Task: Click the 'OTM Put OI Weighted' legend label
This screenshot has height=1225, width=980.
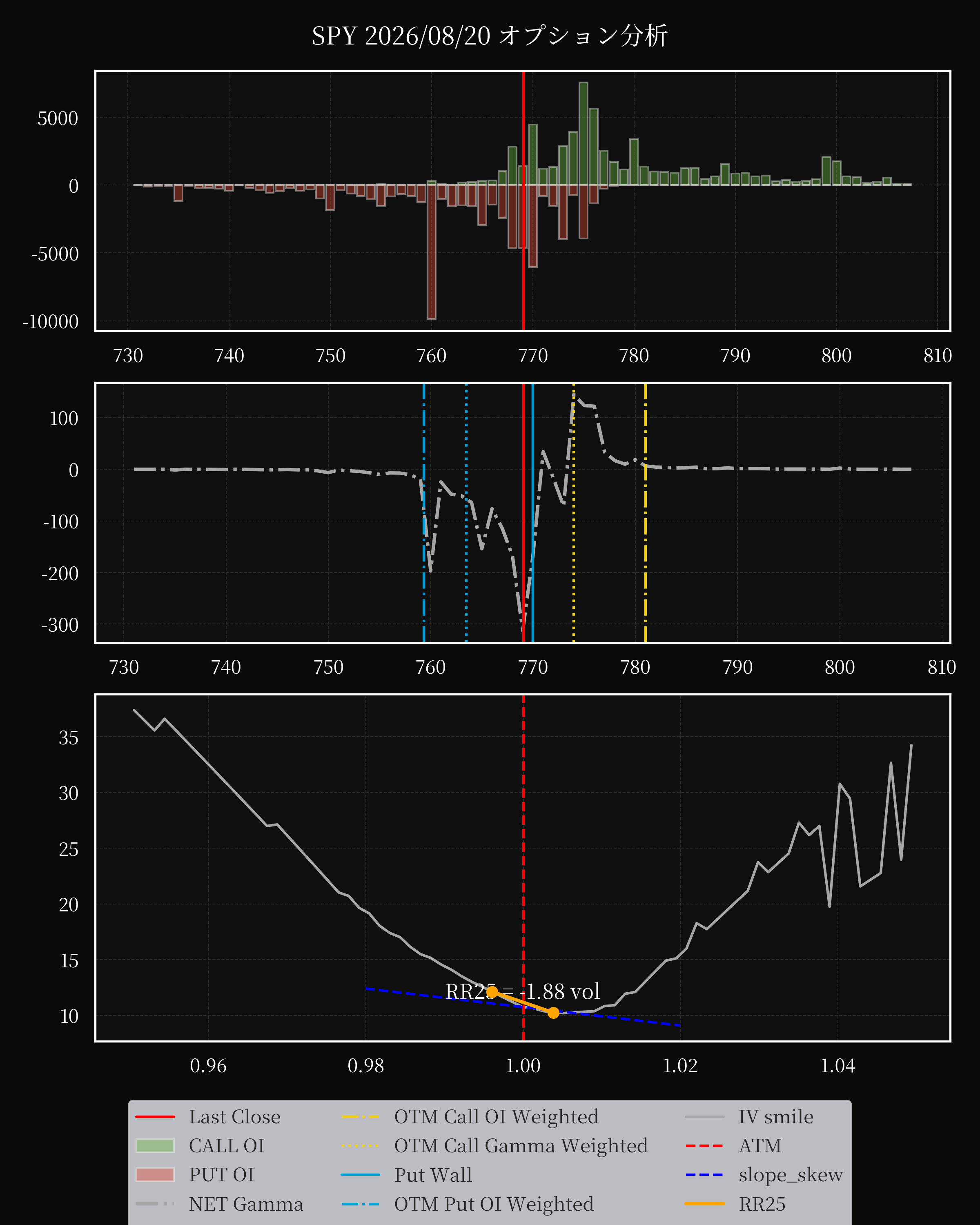Action: 494,1204
